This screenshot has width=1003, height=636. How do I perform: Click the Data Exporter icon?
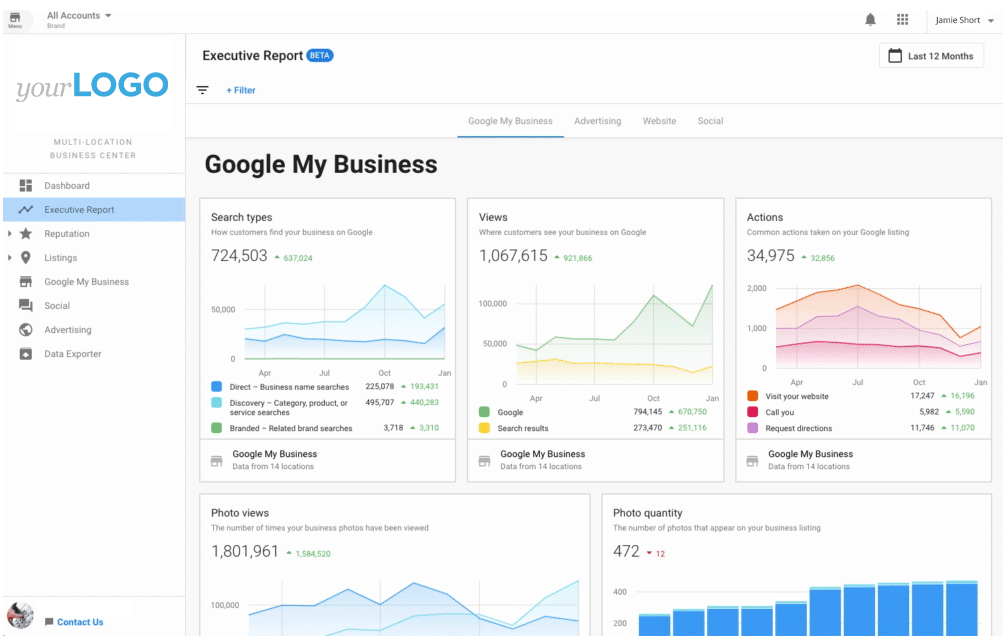coord(26,354)
